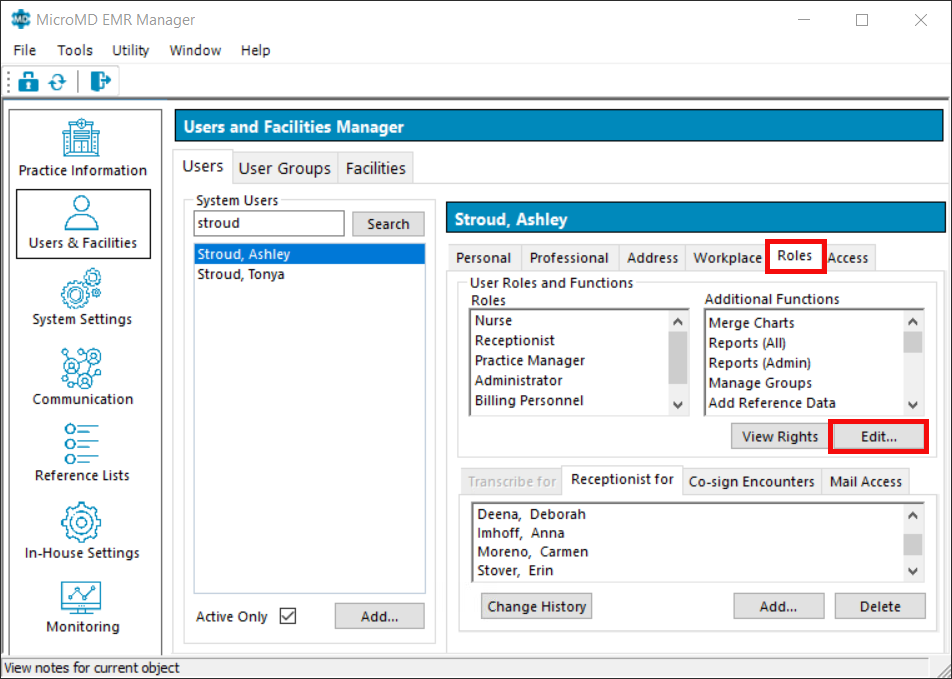This screenshot has height=679, width=952.
Task: Select the Roles tab
Action: [x=795, y=256]
